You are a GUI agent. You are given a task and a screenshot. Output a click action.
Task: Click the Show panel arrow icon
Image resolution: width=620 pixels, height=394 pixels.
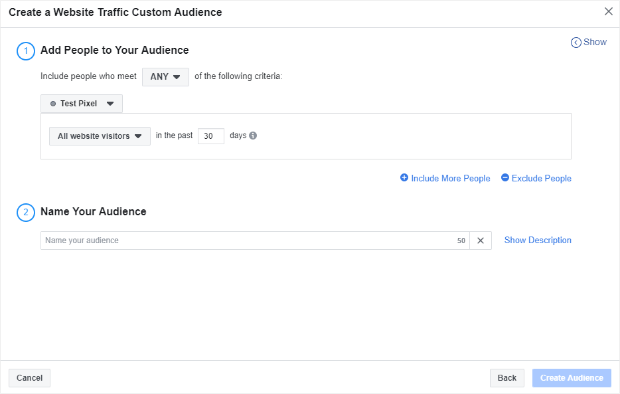click(x=576, y=42)
